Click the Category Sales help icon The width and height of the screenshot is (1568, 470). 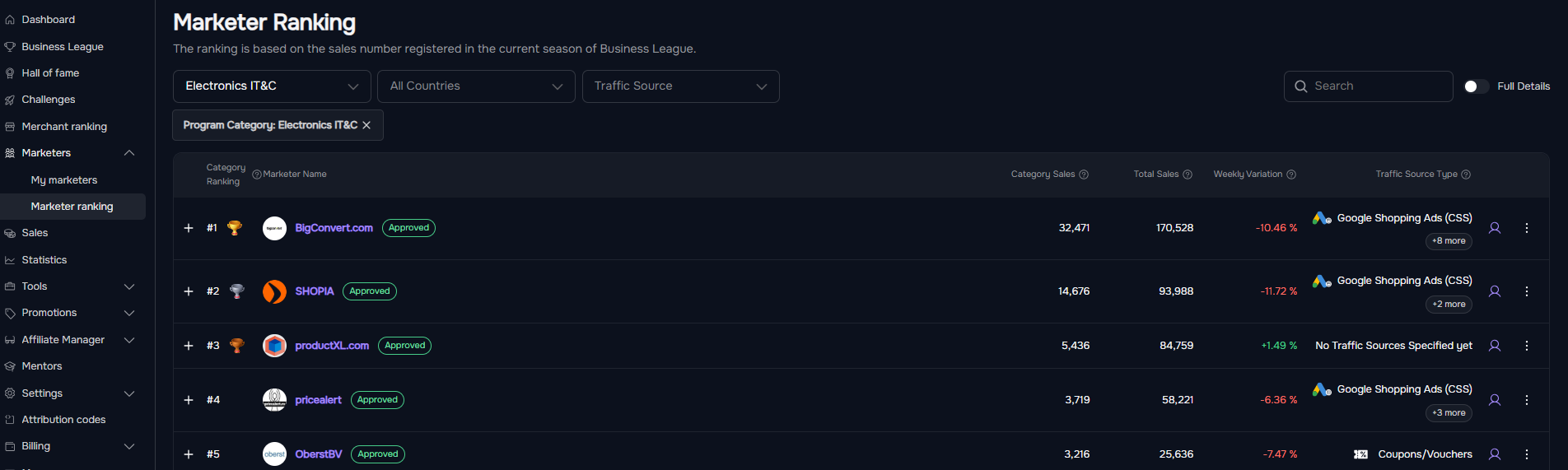(1084, 175)
